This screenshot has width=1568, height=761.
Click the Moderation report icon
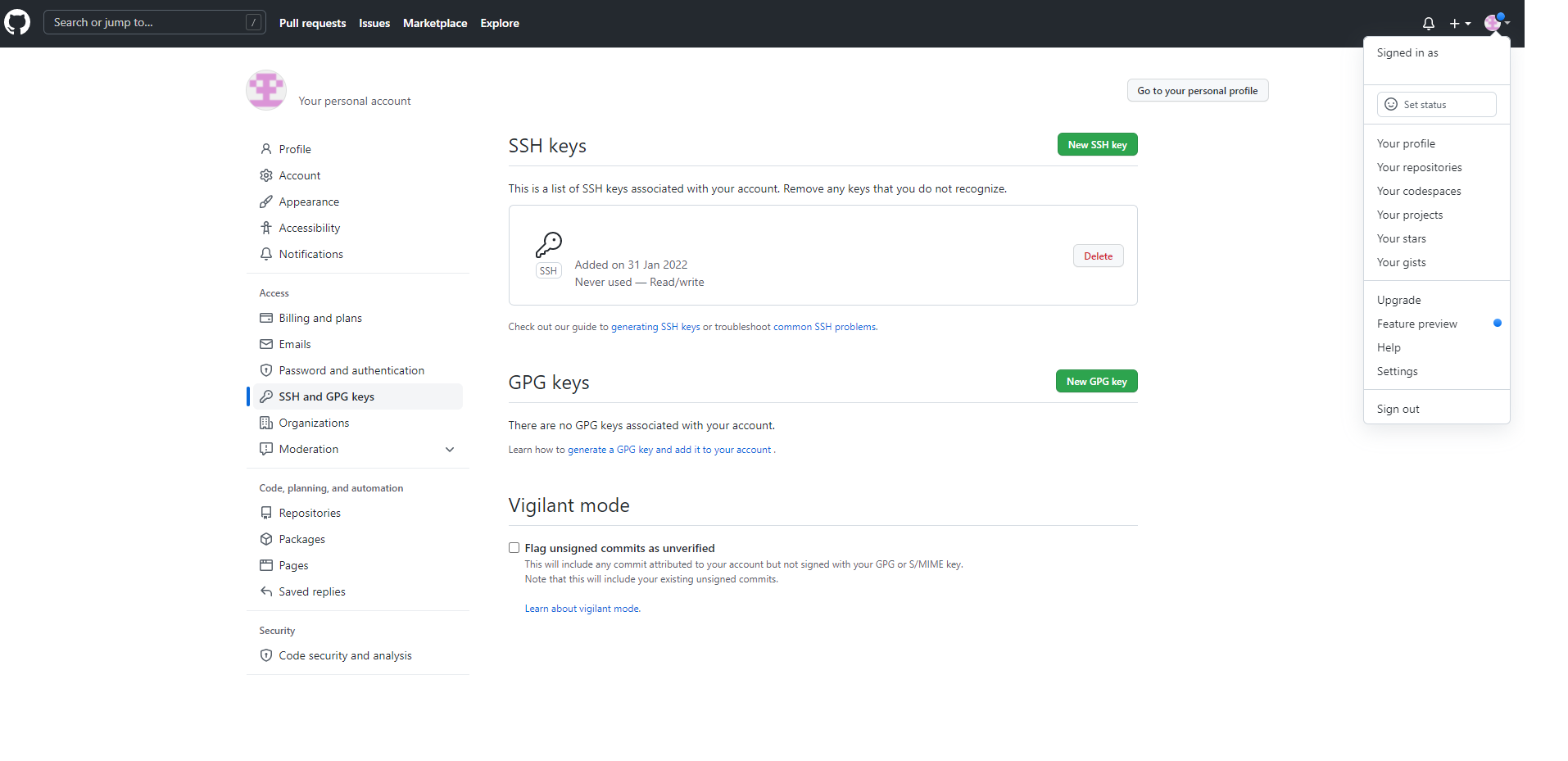point(266,449)
